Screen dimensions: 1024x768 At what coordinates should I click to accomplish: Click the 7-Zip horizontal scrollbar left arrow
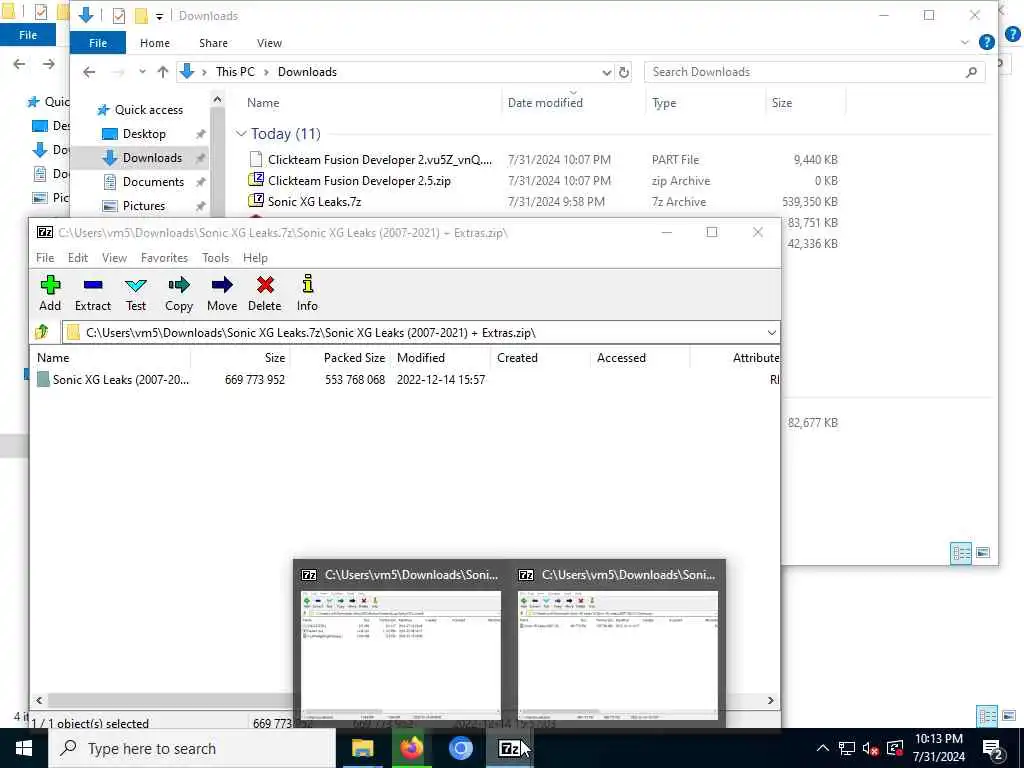click(x=39, y=700)
